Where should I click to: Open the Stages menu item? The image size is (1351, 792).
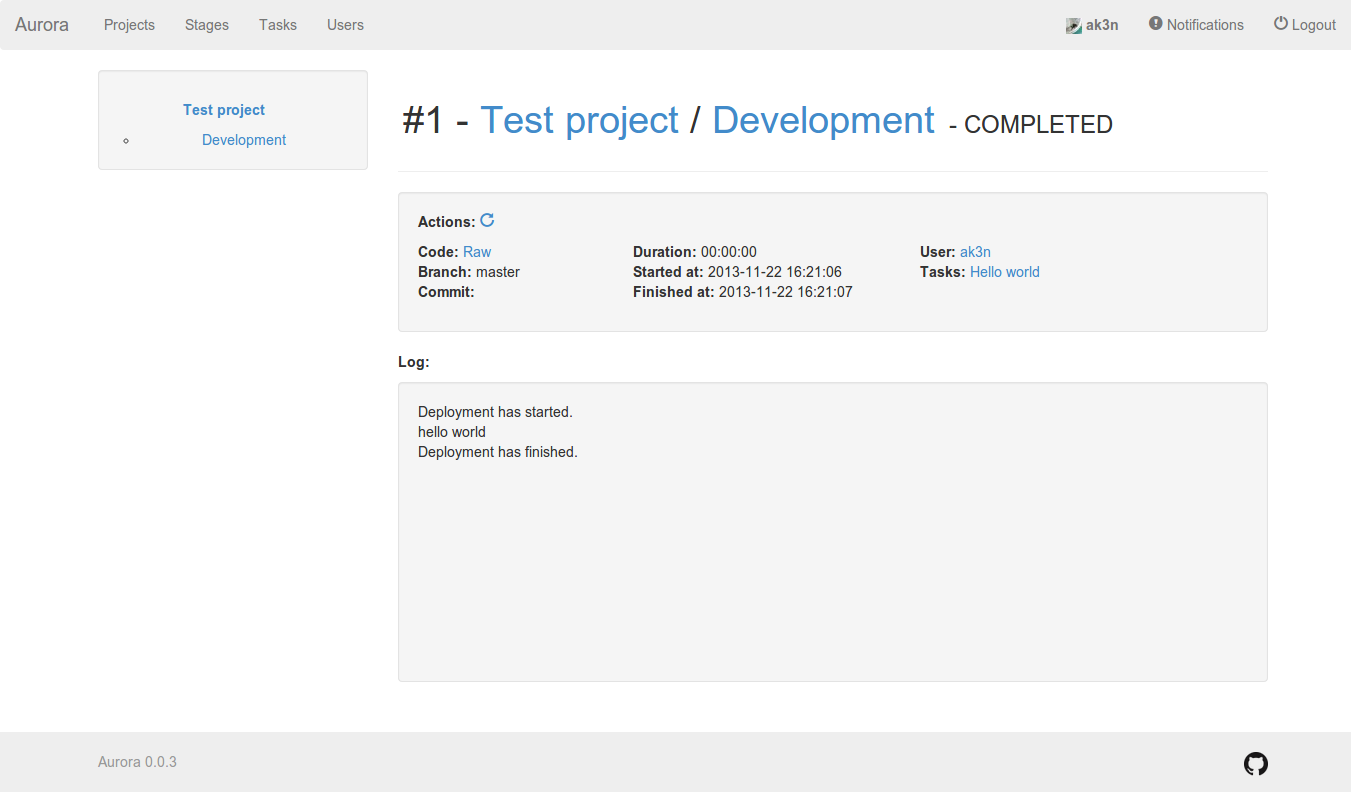pos(207,25)
